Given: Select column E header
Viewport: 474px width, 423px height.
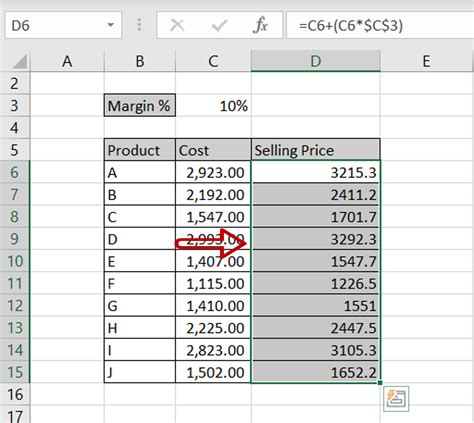Looking at the screenshot, I should tap(426, 61).
